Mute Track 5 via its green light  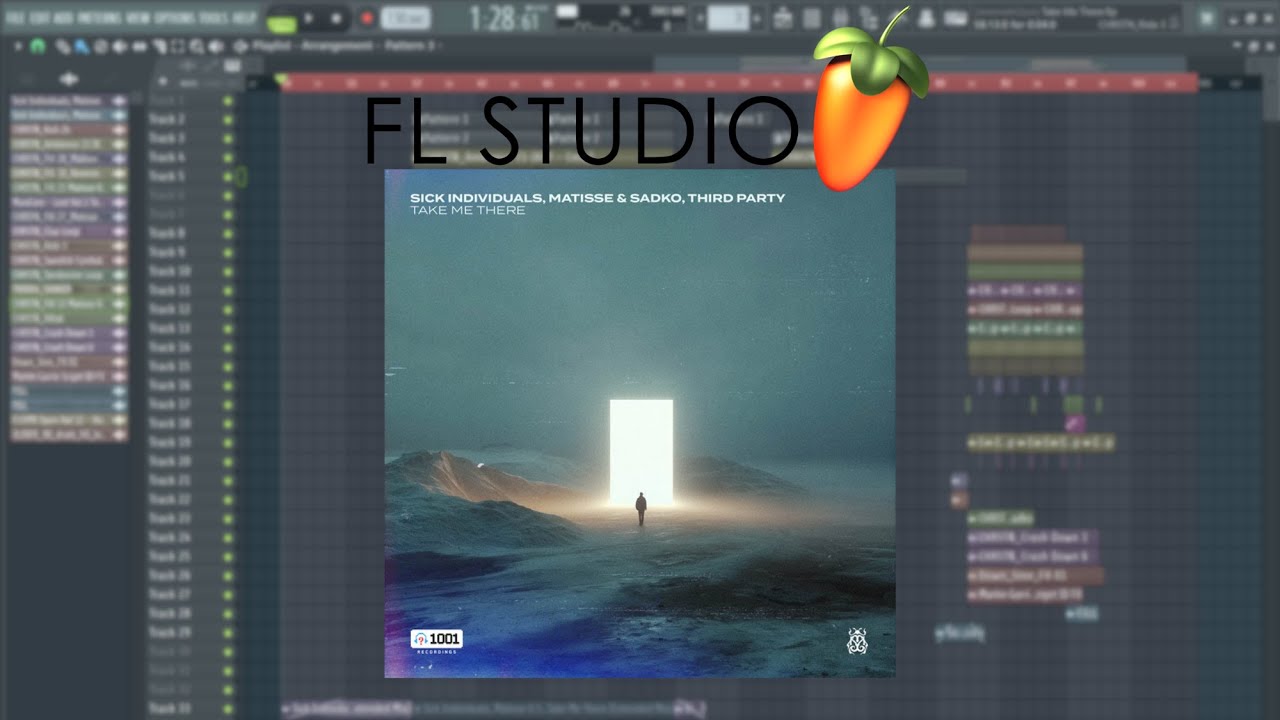tap(228, 176)
